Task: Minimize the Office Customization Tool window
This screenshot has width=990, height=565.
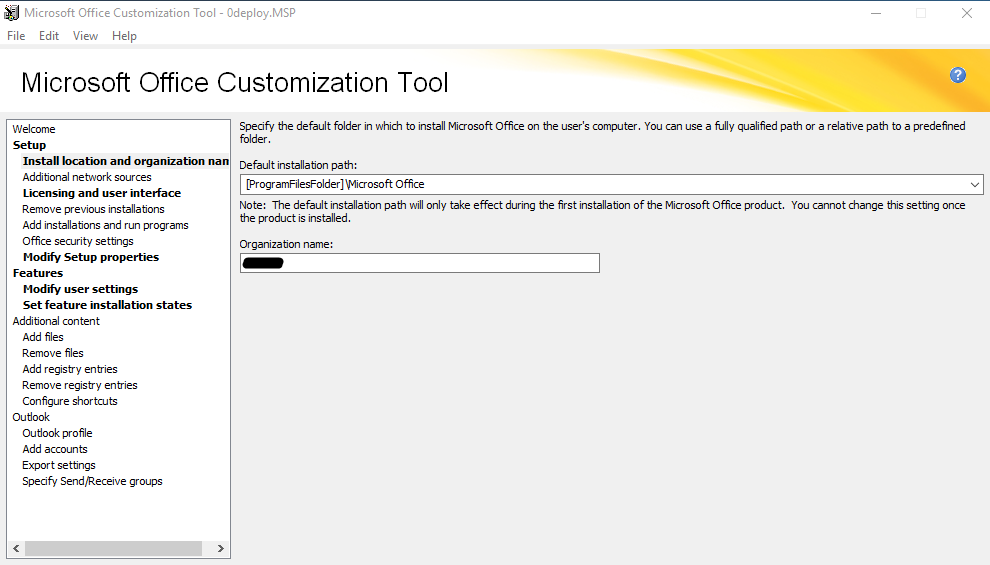Action: coord(876,13)
